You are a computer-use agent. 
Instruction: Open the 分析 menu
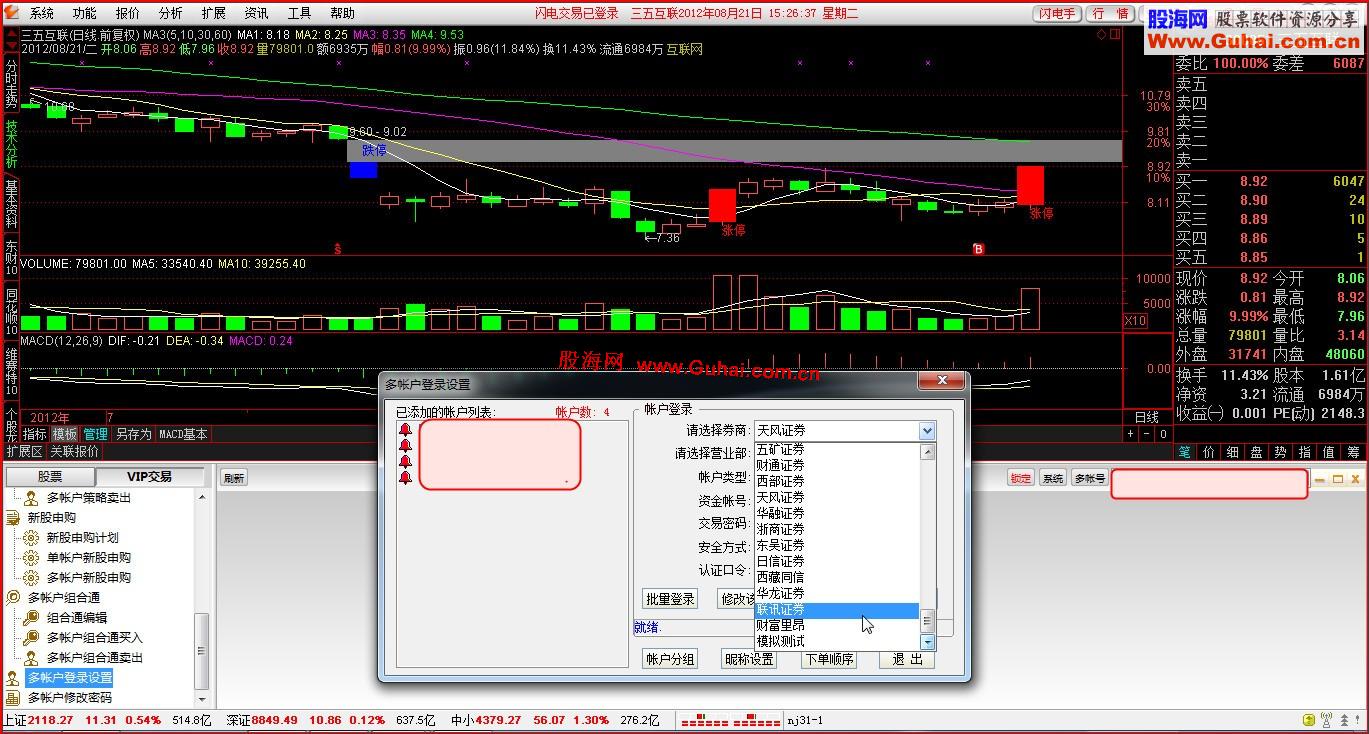click(x=170, y=13)
